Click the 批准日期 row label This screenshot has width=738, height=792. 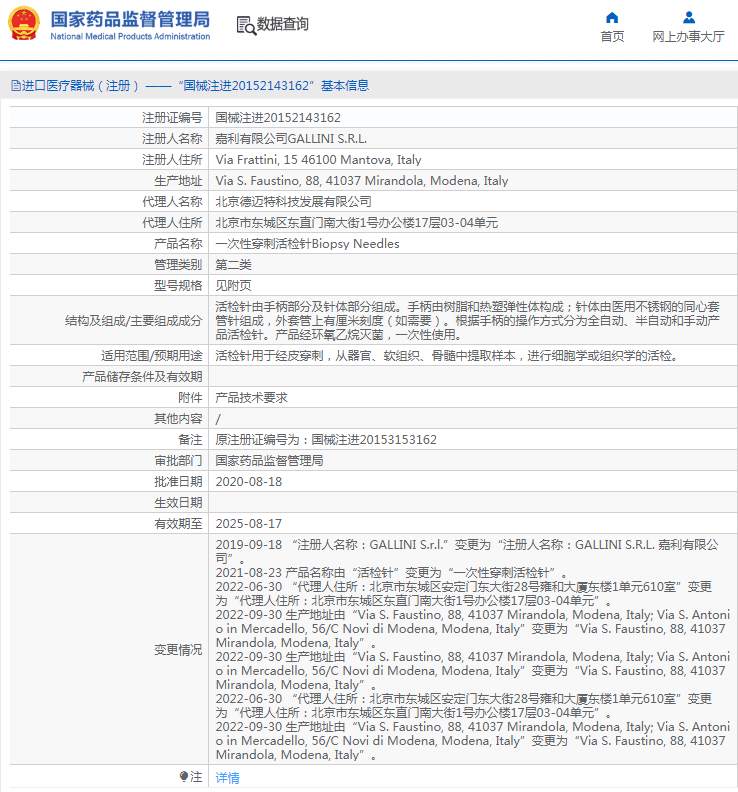(178, 482)
